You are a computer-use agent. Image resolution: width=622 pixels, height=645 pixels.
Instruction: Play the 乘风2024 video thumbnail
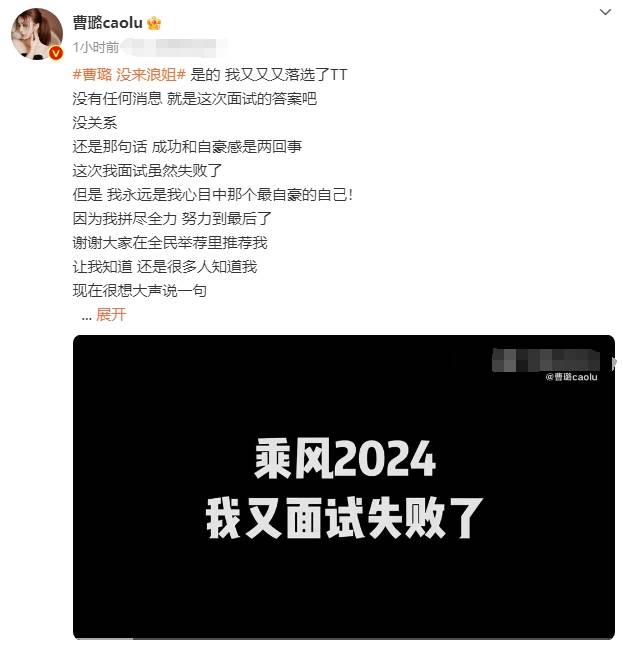tap(344, 487)
